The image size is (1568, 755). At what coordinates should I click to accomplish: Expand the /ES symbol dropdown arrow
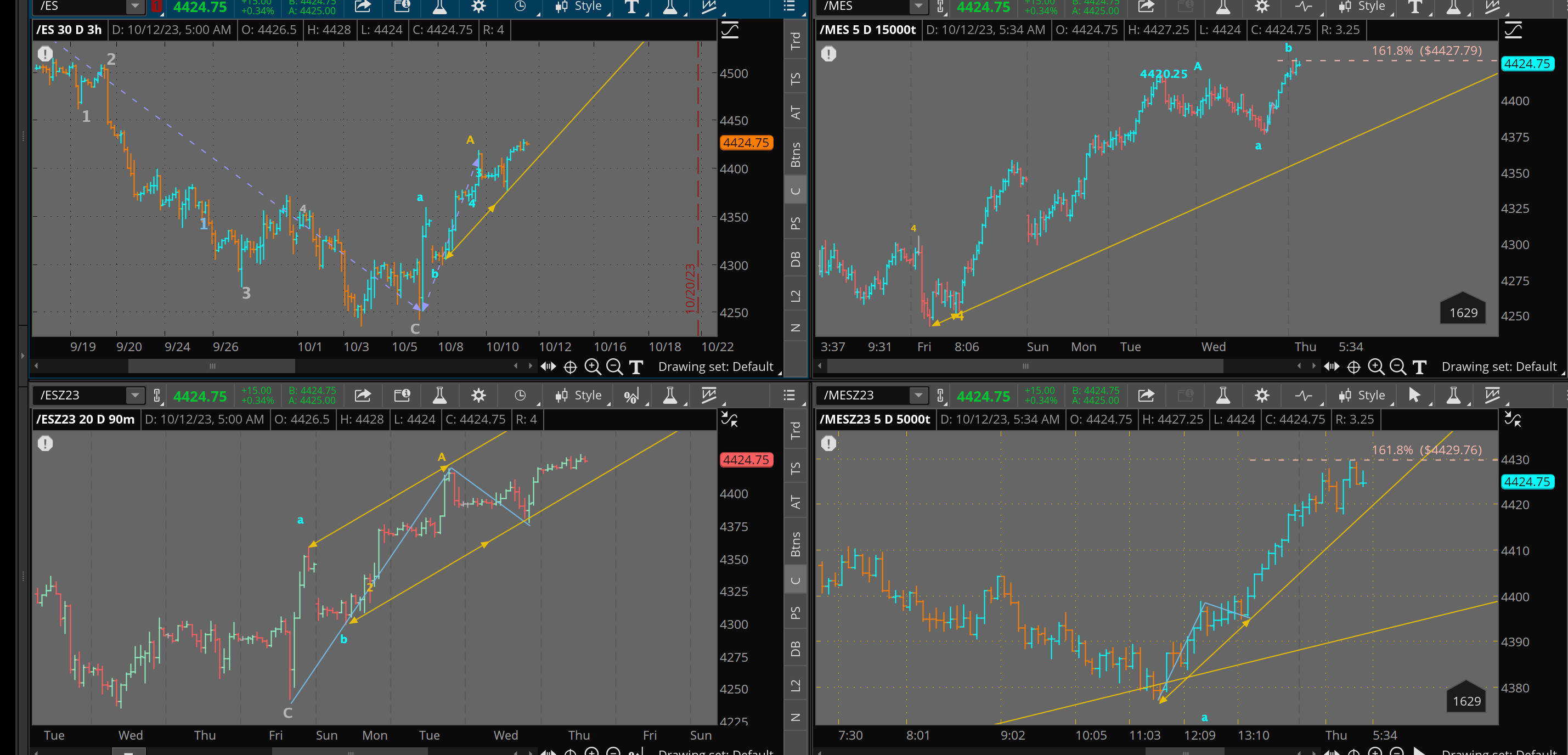coord(134,6)
